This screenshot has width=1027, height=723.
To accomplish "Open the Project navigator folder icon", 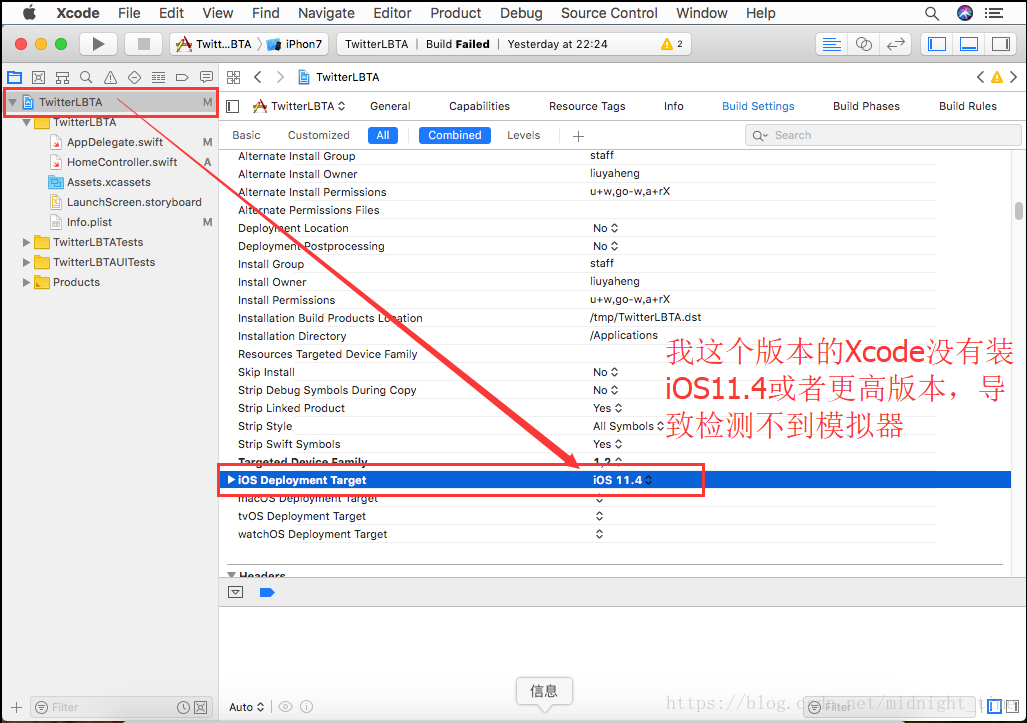I will [14, 77].
